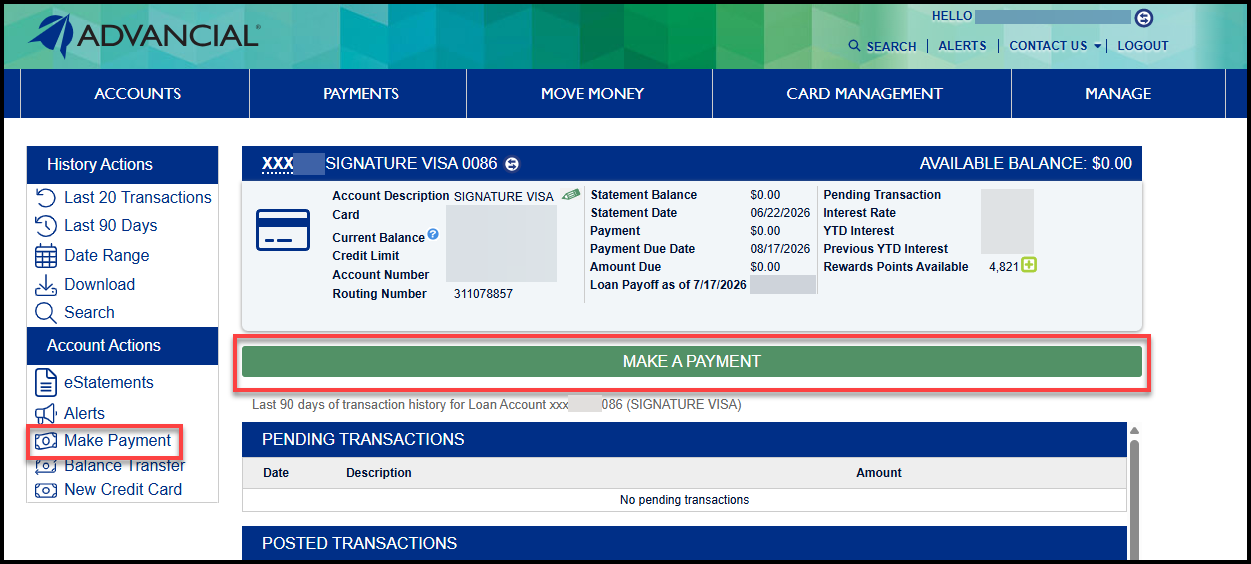
Task: Open the eStatements link
Action: 109,383
